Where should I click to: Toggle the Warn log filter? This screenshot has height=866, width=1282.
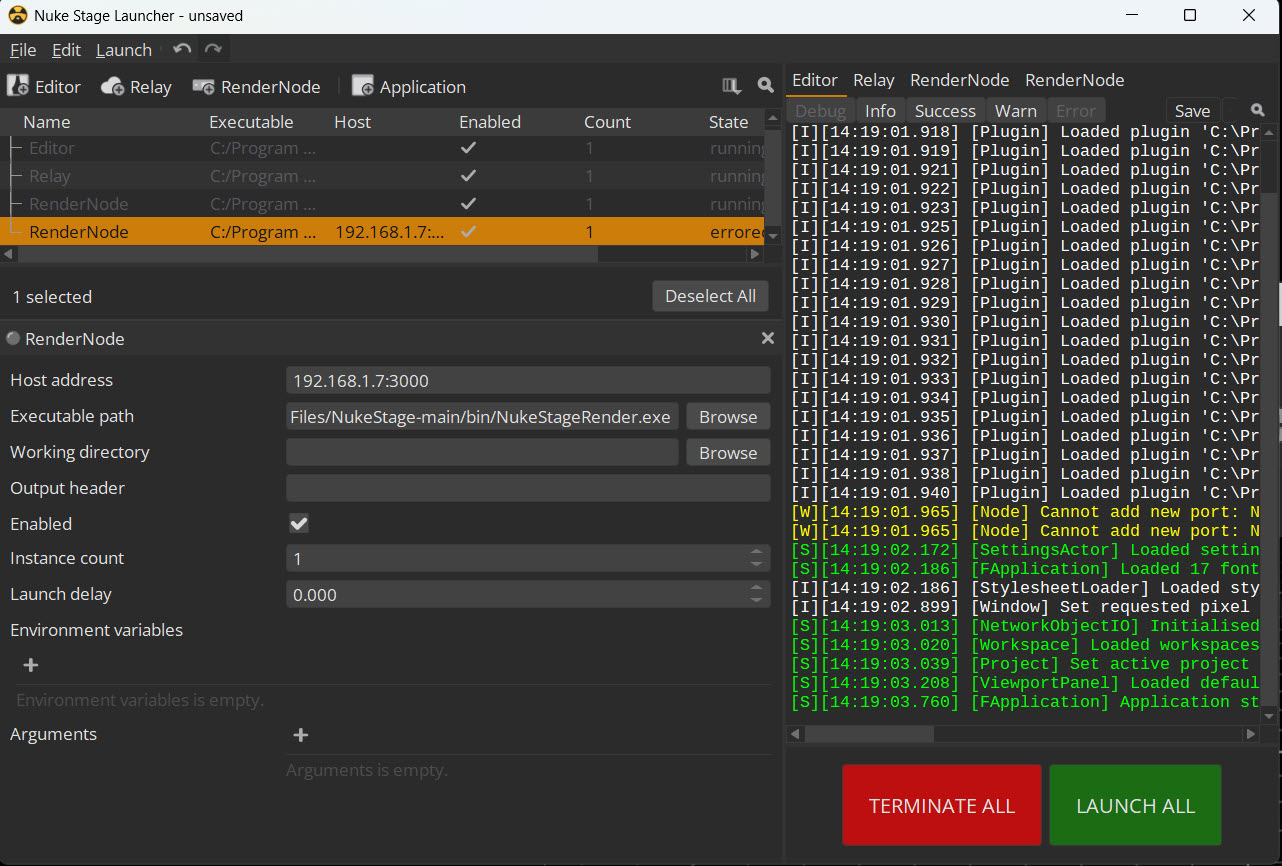point(1015,111)
